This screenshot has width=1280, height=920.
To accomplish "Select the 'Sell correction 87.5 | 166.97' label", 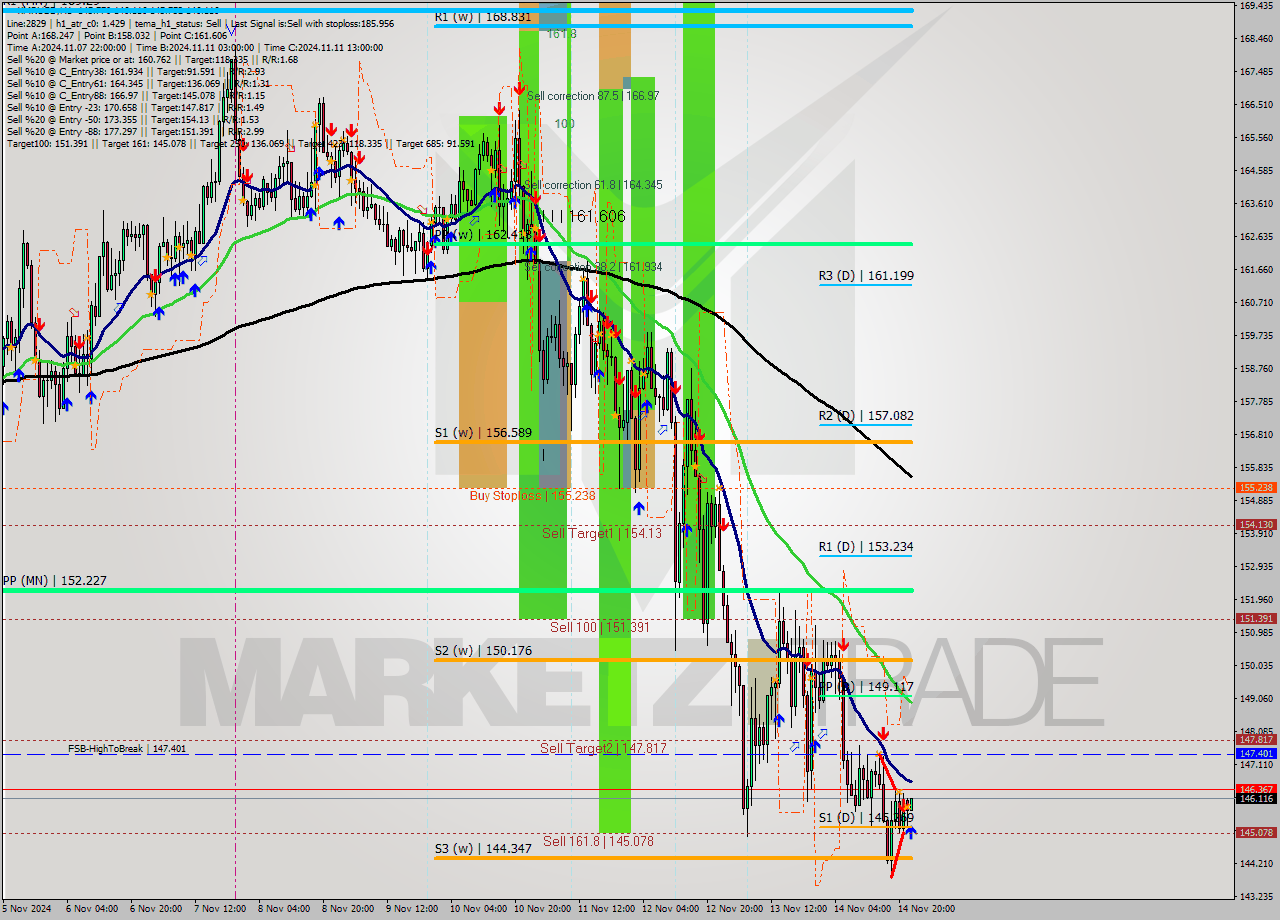I will (593, 96).
